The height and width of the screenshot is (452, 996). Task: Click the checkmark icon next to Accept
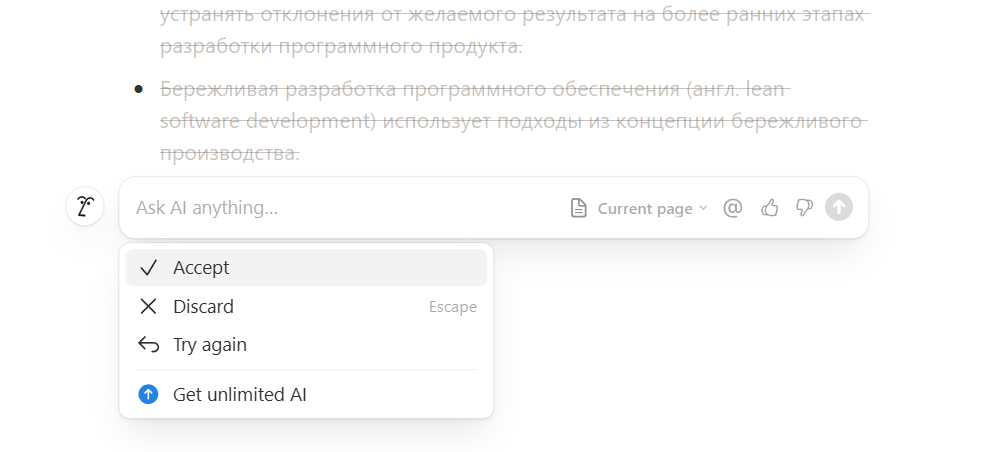pos(149,268)
